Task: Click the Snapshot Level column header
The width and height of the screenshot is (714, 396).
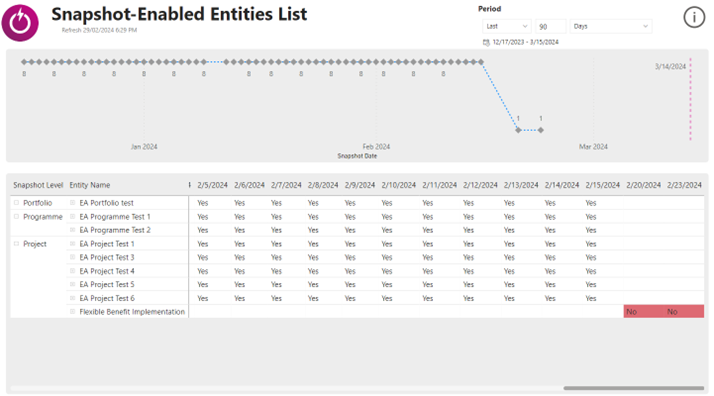Action: point(38,185)
